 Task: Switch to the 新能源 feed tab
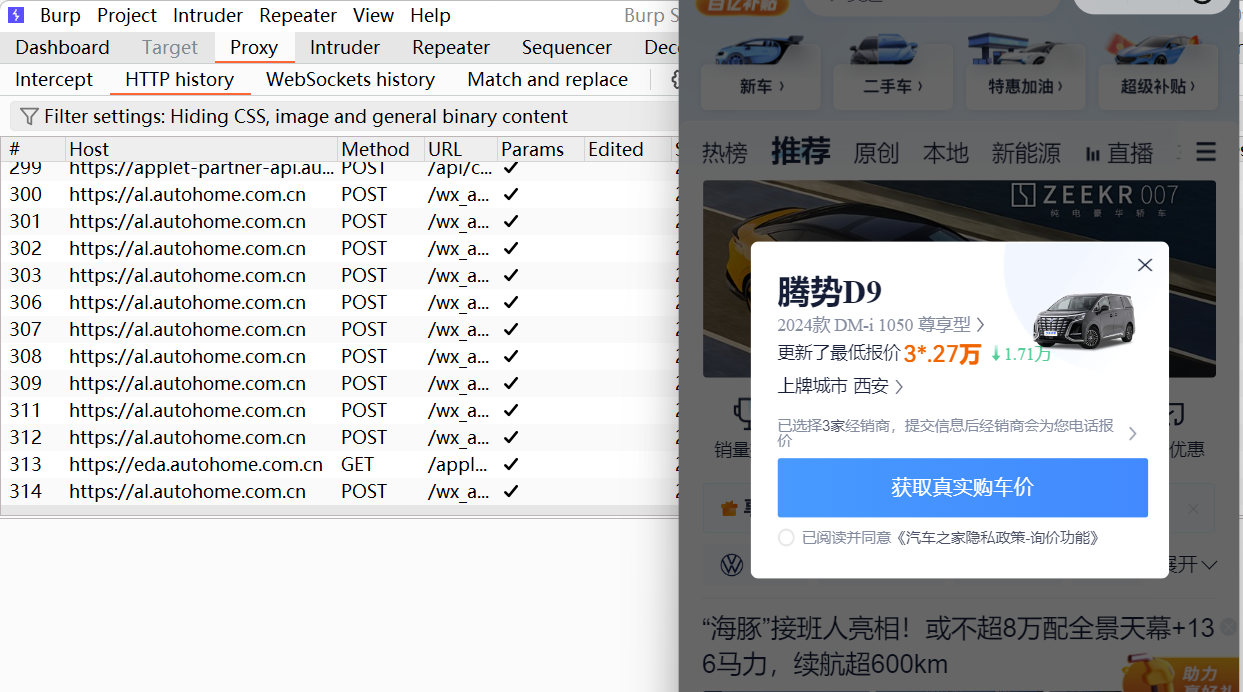[1026, 153]
